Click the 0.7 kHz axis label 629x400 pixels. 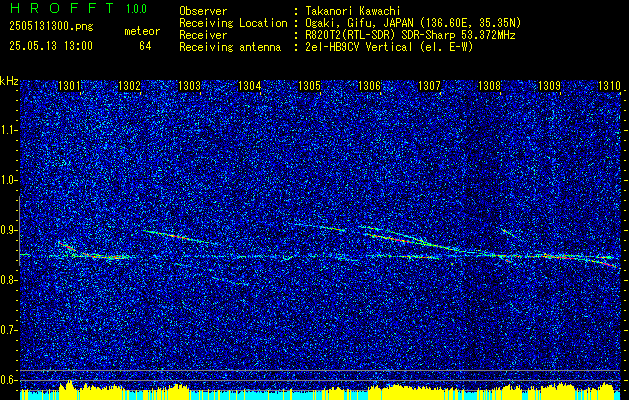(8, 330)
